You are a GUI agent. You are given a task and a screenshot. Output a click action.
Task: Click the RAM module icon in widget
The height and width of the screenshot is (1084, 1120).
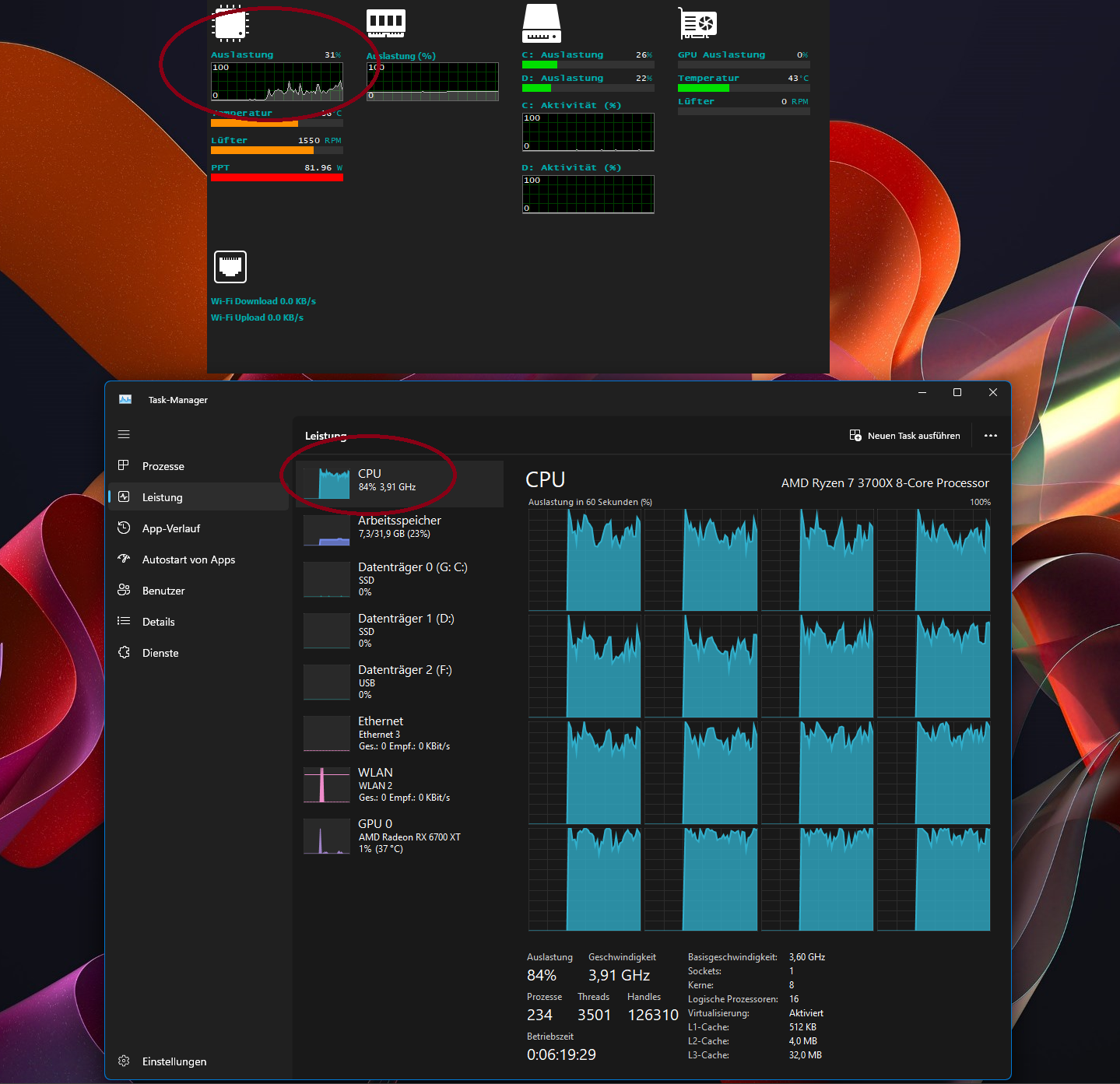point(386,24)
